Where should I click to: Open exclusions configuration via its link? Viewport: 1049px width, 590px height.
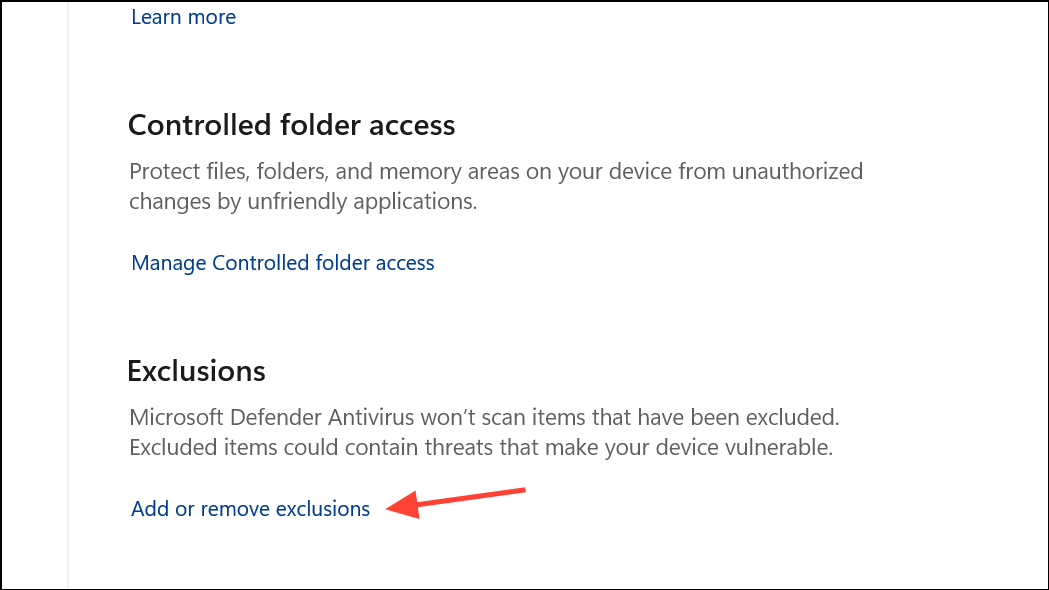point(250,508)
